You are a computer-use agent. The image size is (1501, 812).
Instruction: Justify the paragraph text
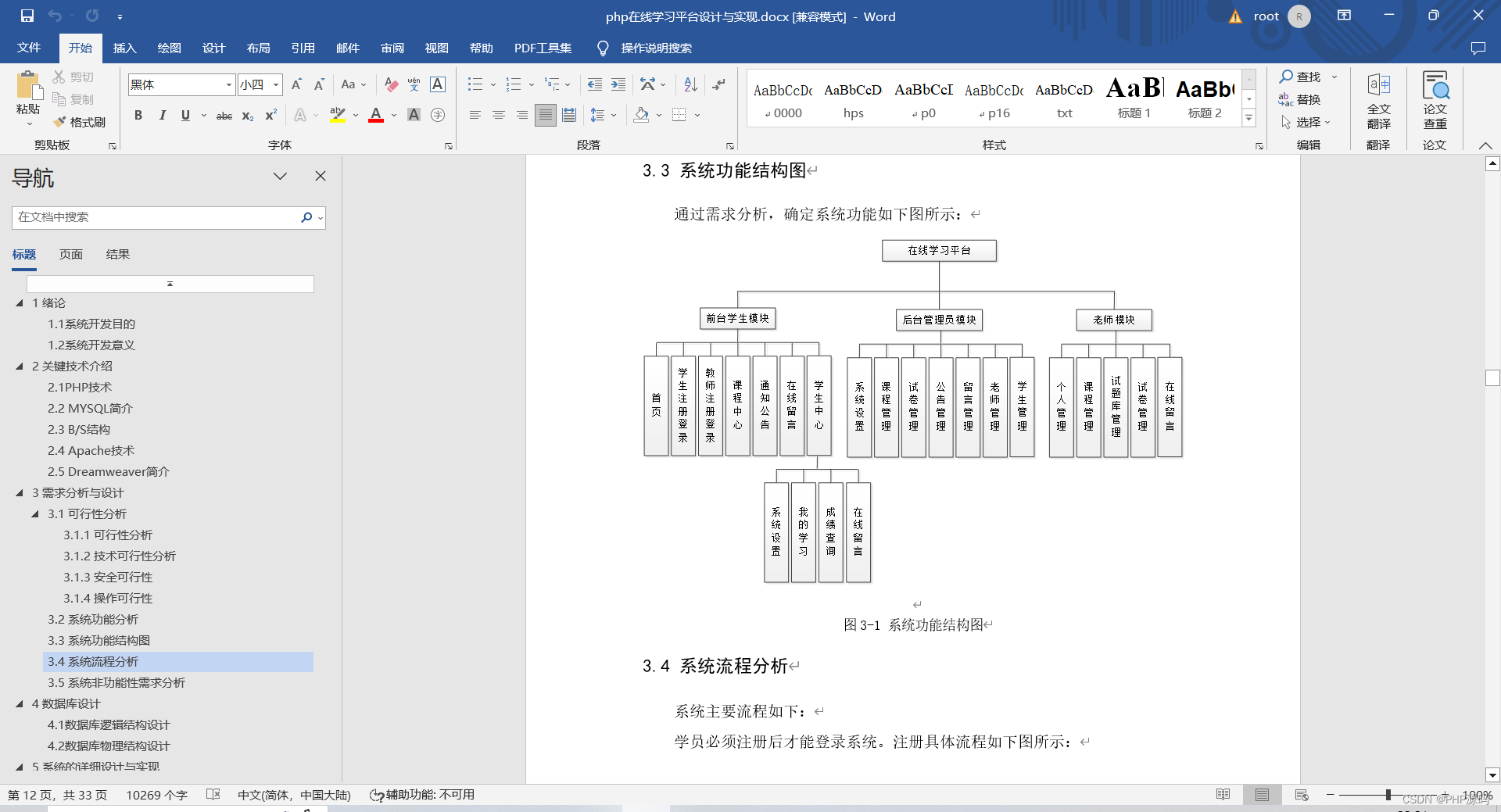pyautogui.click(x=546, y=116)
